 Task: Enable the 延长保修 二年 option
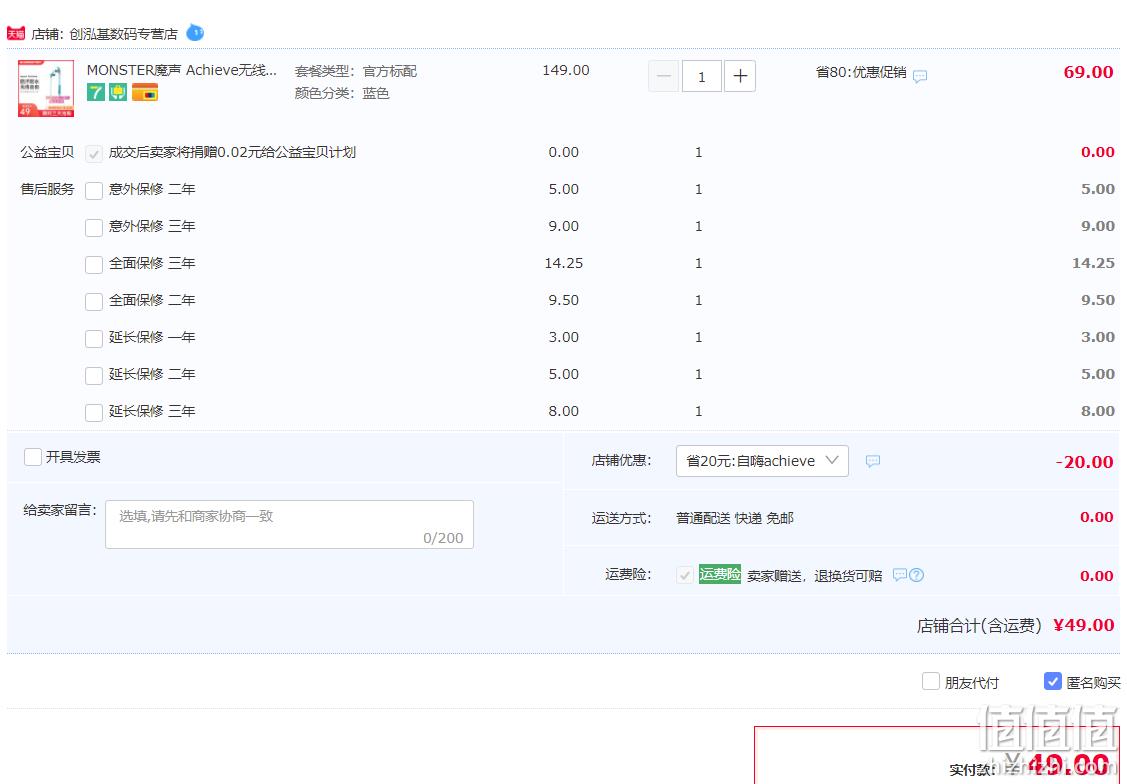pos(94,376)
